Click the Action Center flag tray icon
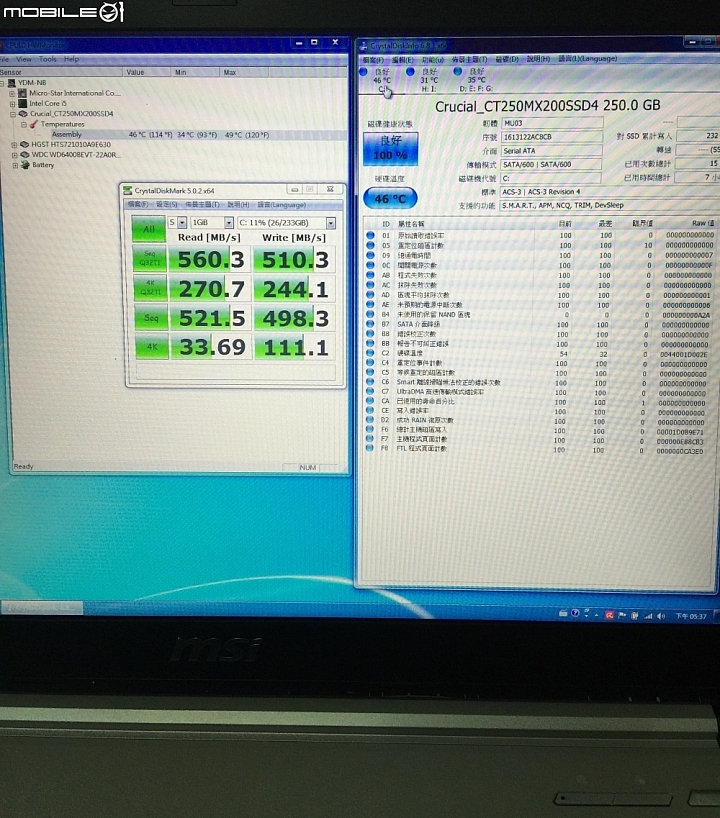Image resolution: width=720 pixels, height=818 pixels. point(622,616)
